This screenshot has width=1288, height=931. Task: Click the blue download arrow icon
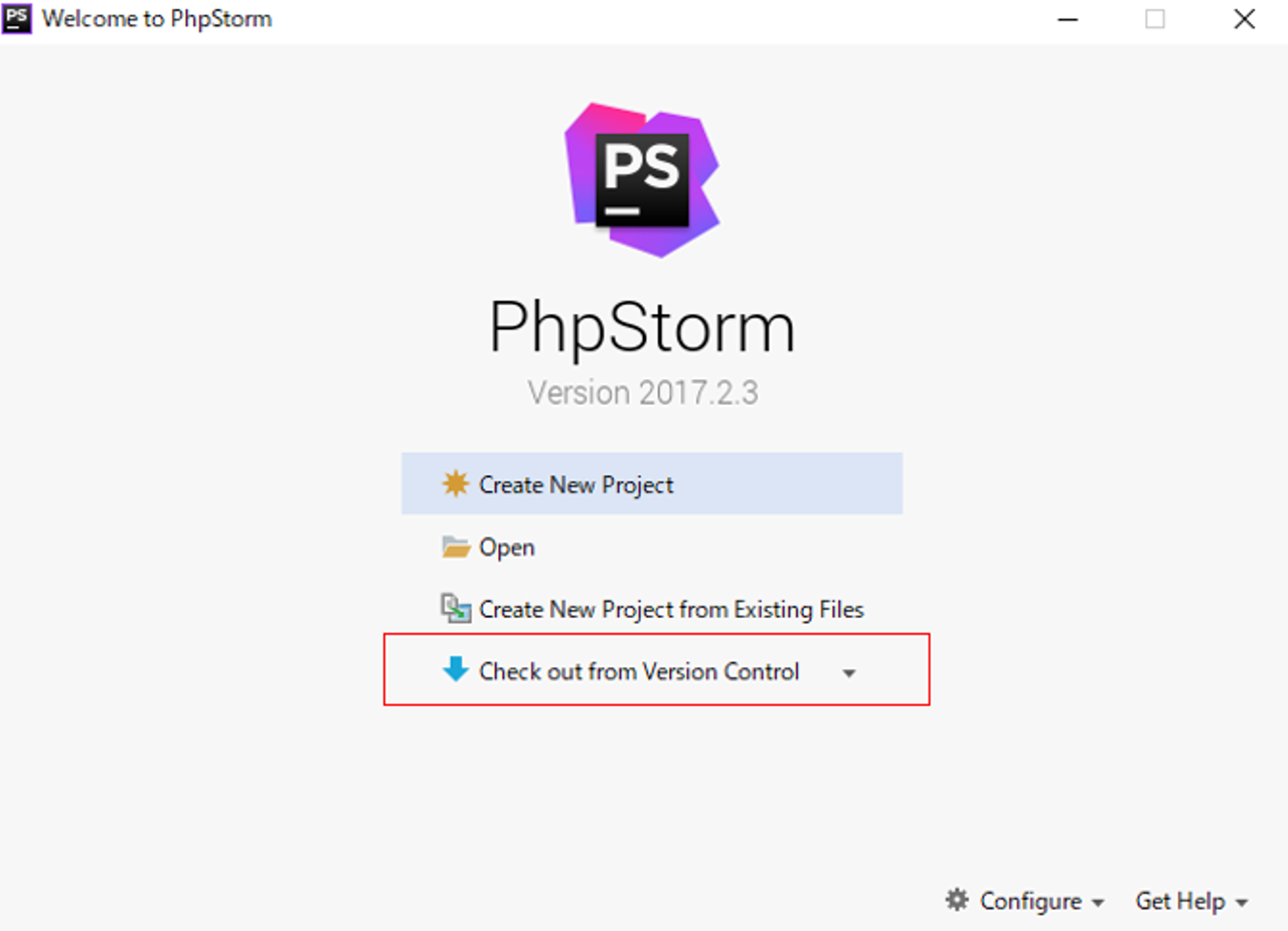click(x=455, y=669)
